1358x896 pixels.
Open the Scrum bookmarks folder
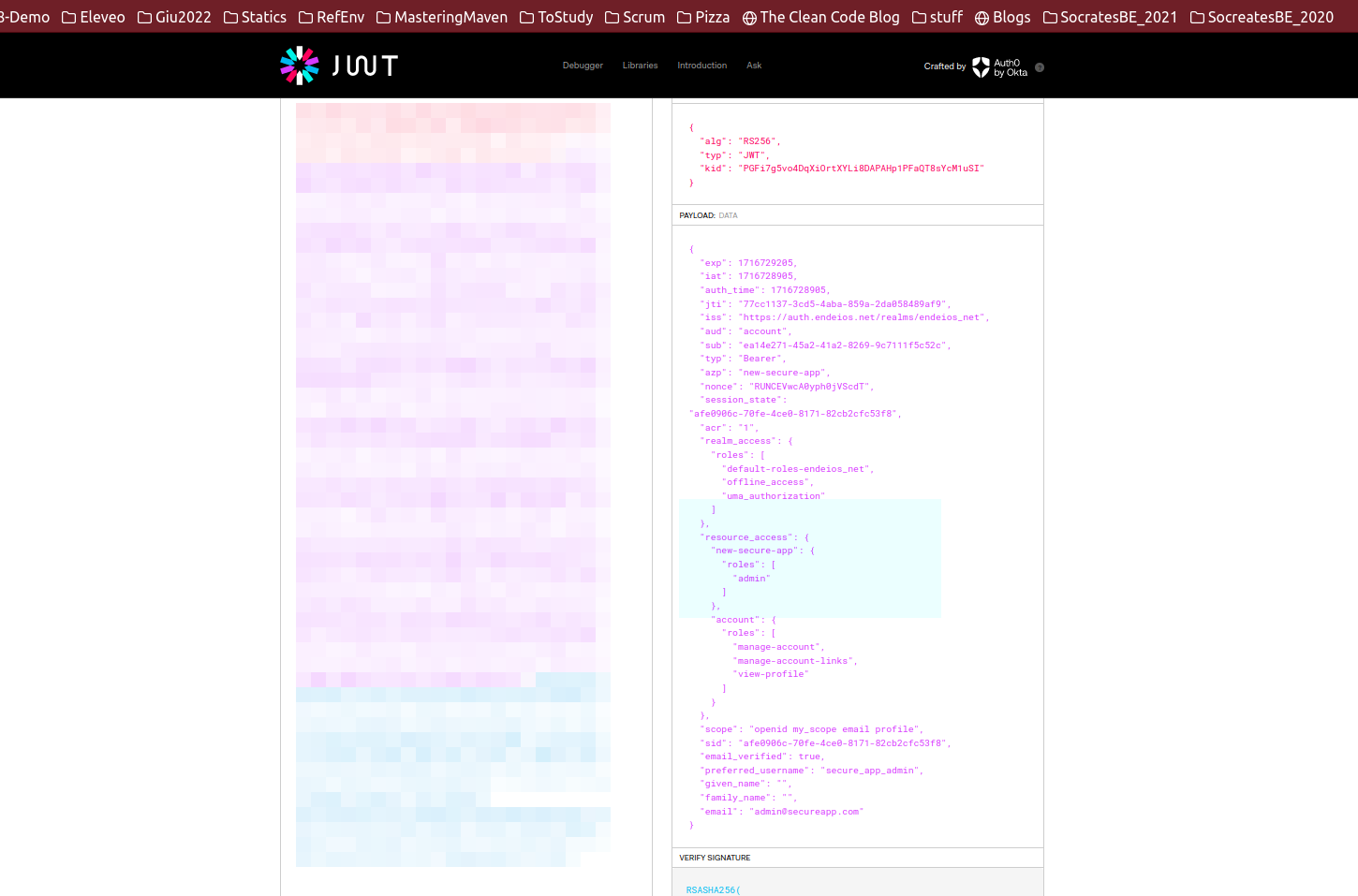(635, 17)
